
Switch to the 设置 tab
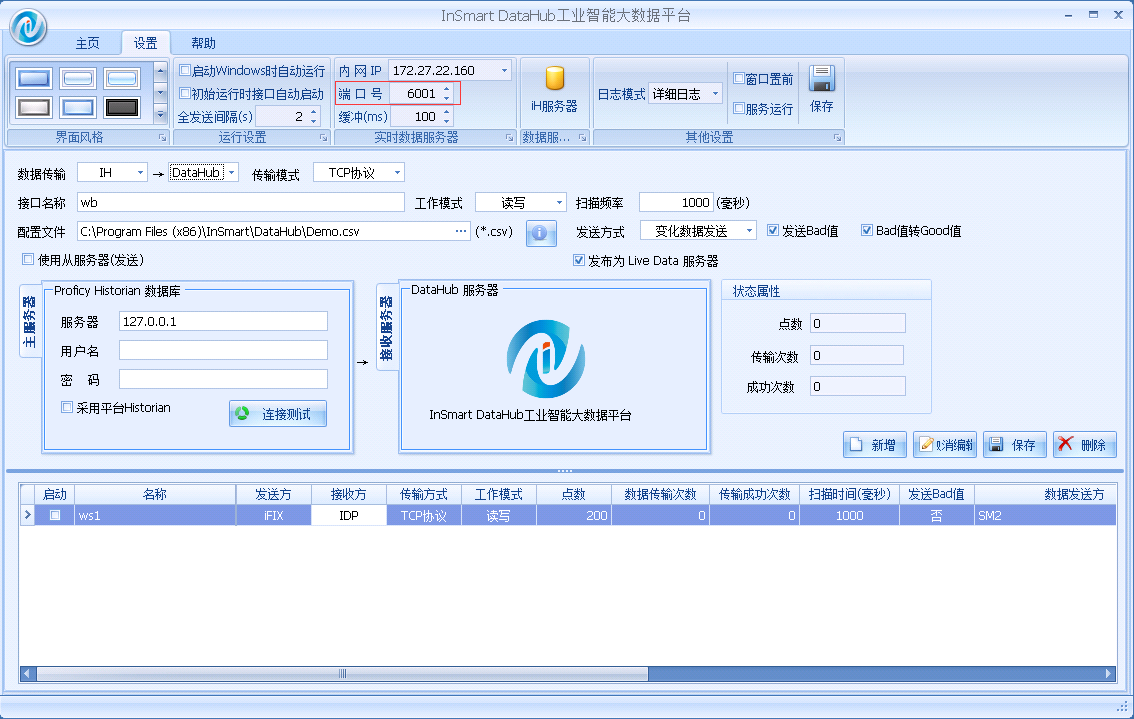pos(145,43)
